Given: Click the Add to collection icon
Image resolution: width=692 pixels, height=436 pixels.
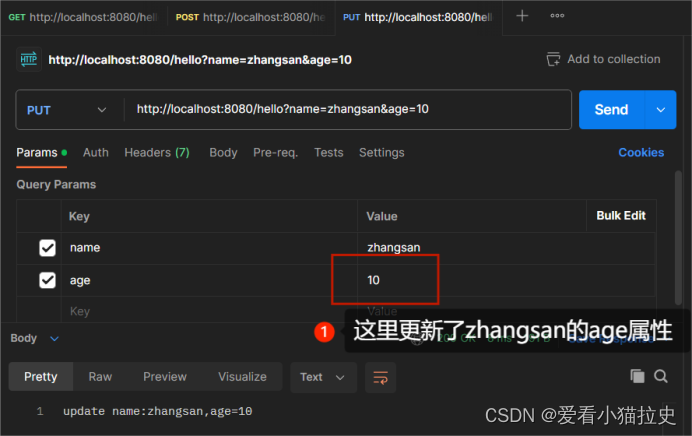Looking at the screenshot, I should [553, 59].
